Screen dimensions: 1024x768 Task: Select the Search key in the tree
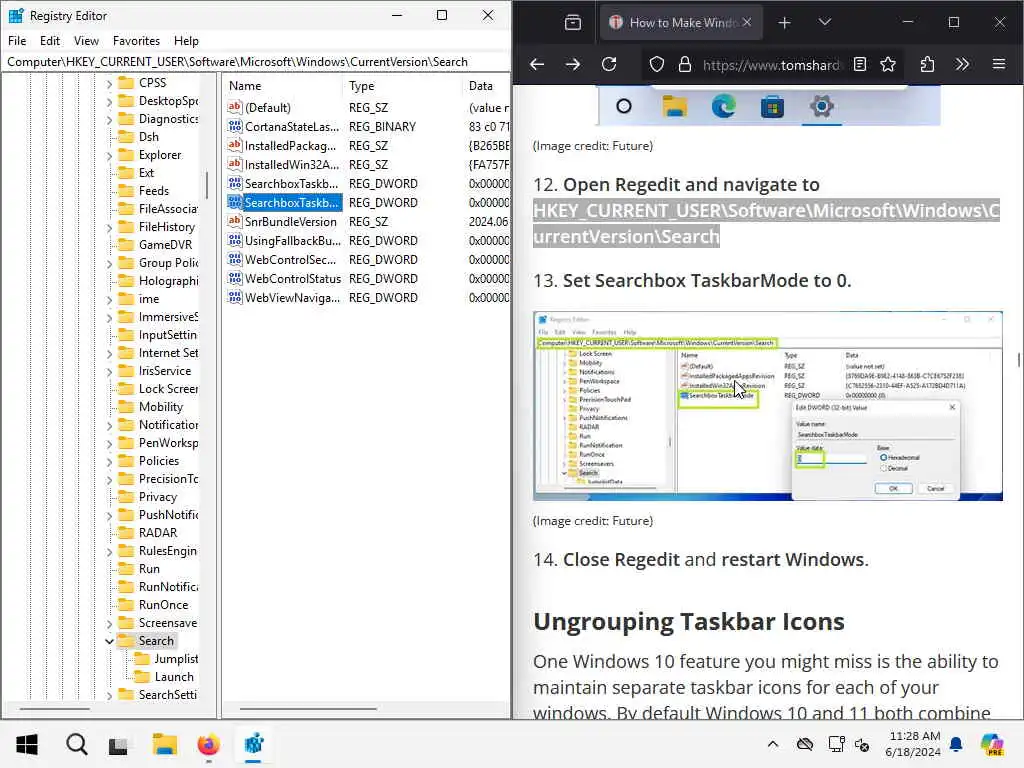(x=155, y=641)
